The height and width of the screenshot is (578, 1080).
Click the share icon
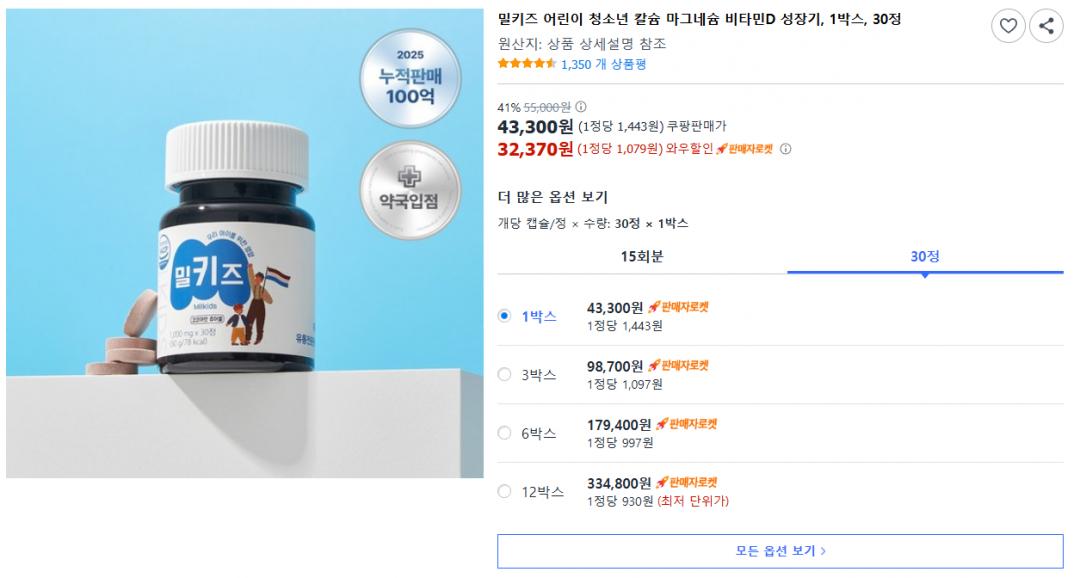pos(1046,26)
